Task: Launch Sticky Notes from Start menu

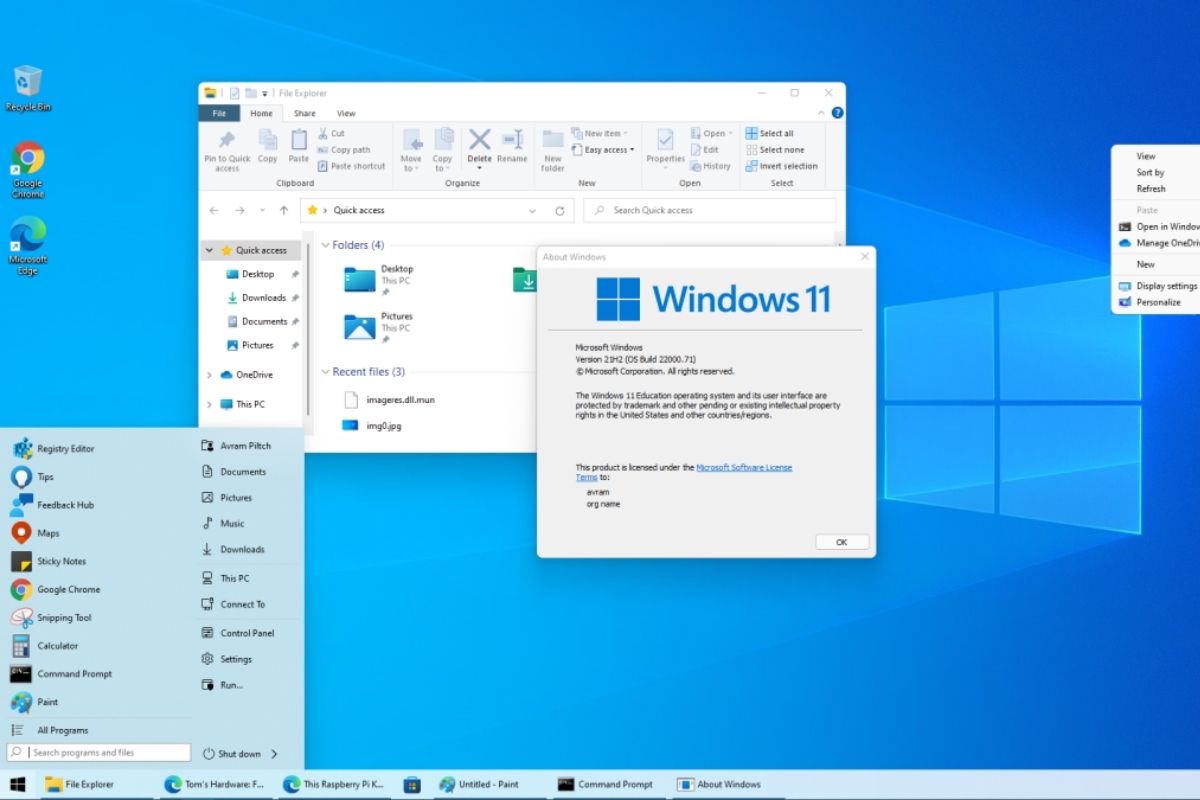Action: pyautogui.click(x=50, y=561)
